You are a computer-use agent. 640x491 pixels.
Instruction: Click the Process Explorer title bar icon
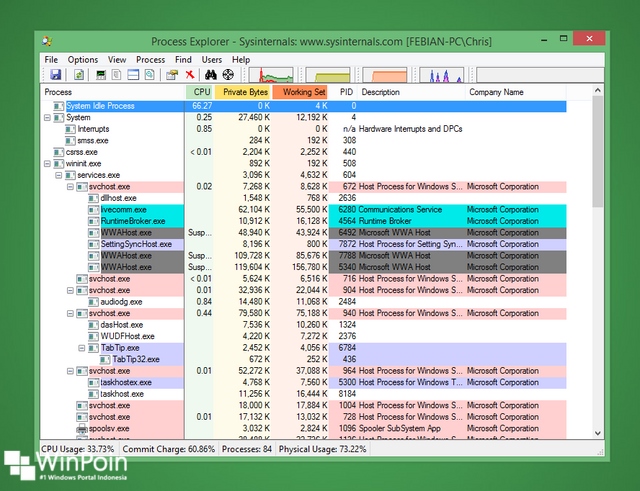(x=47, y=41)
